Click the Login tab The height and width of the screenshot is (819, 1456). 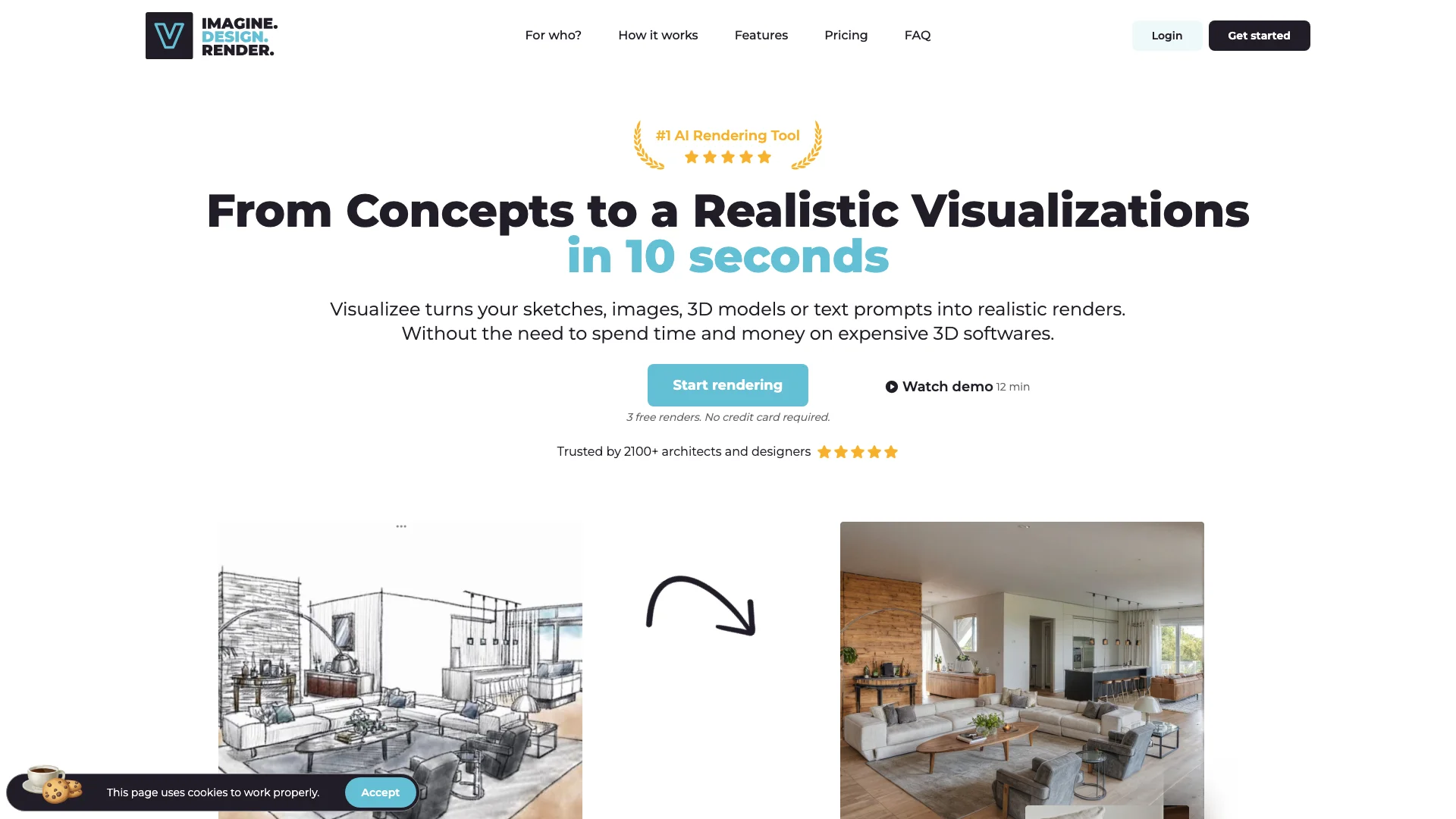click(1167, 35)
